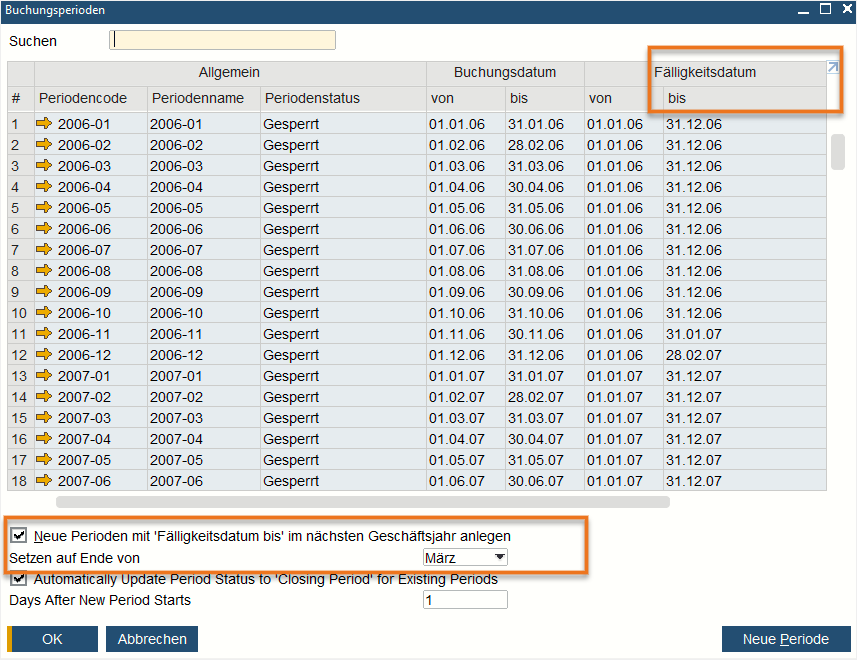The width and height of the screenshot is (857, 660).
Task: Follow the link arrow for period 2006-12
Action: pos(46,355)
